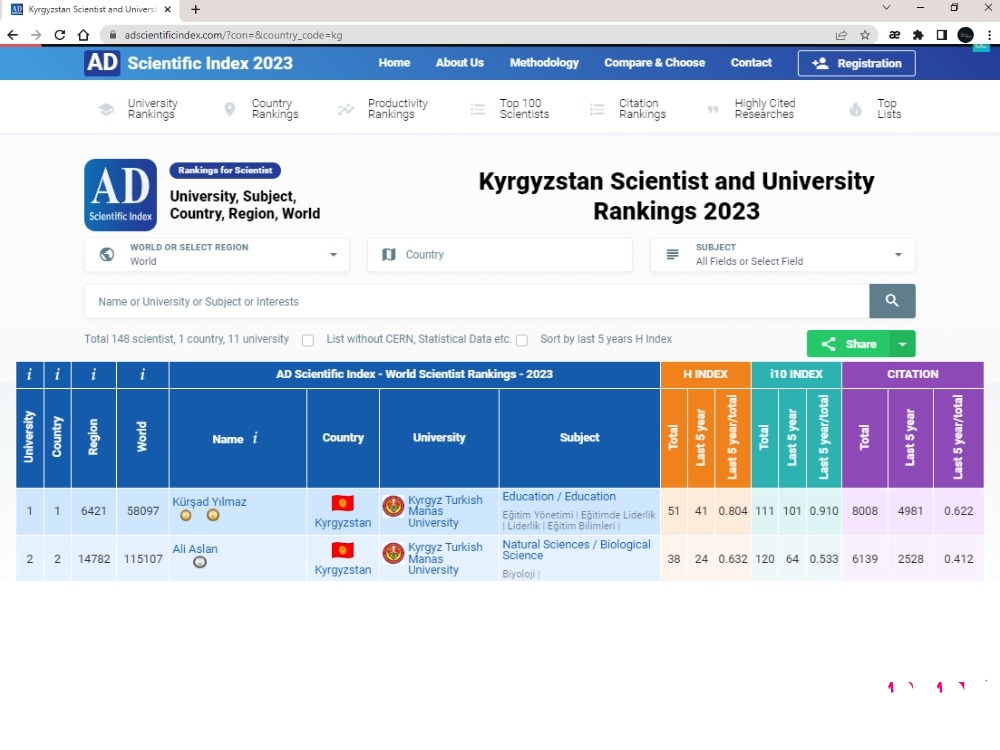Click the Scientific Index 2023 site title

coord(210,63)
